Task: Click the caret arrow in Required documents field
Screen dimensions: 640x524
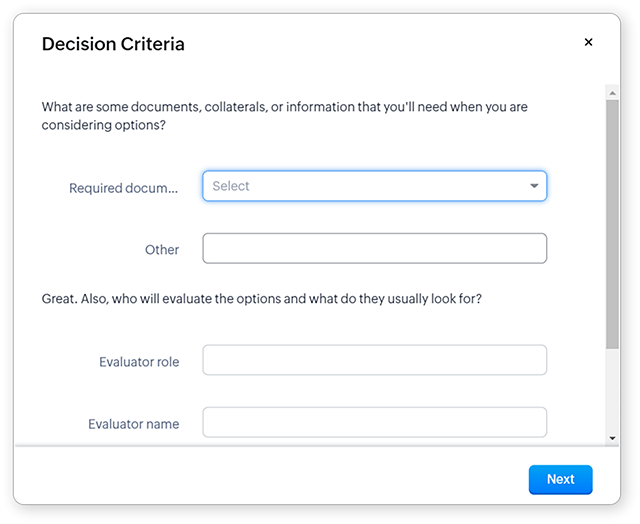Action: (x=534, y=186)
